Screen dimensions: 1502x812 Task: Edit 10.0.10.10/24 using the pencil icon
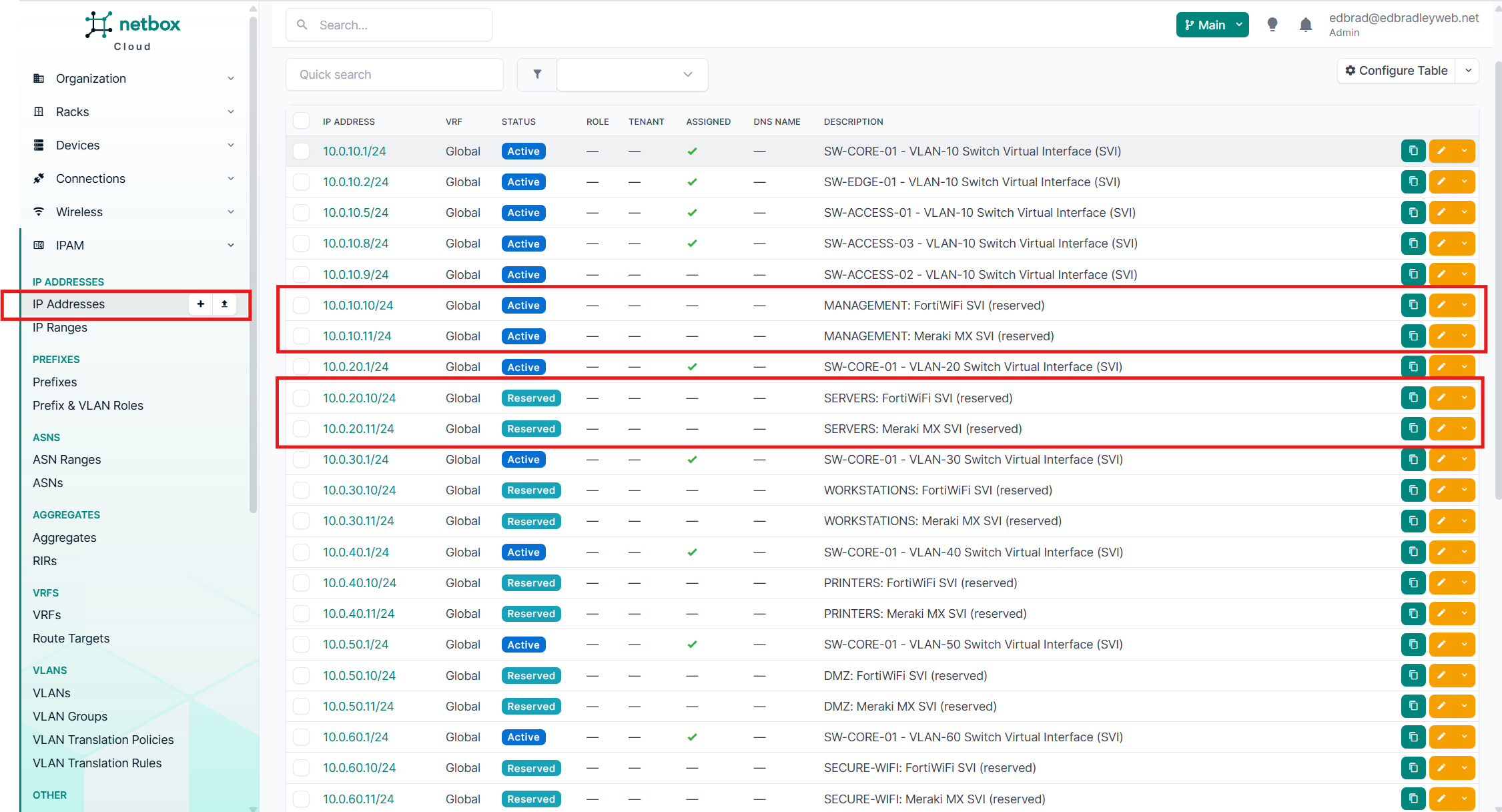pyautogui.click(x=1441, y=305)
